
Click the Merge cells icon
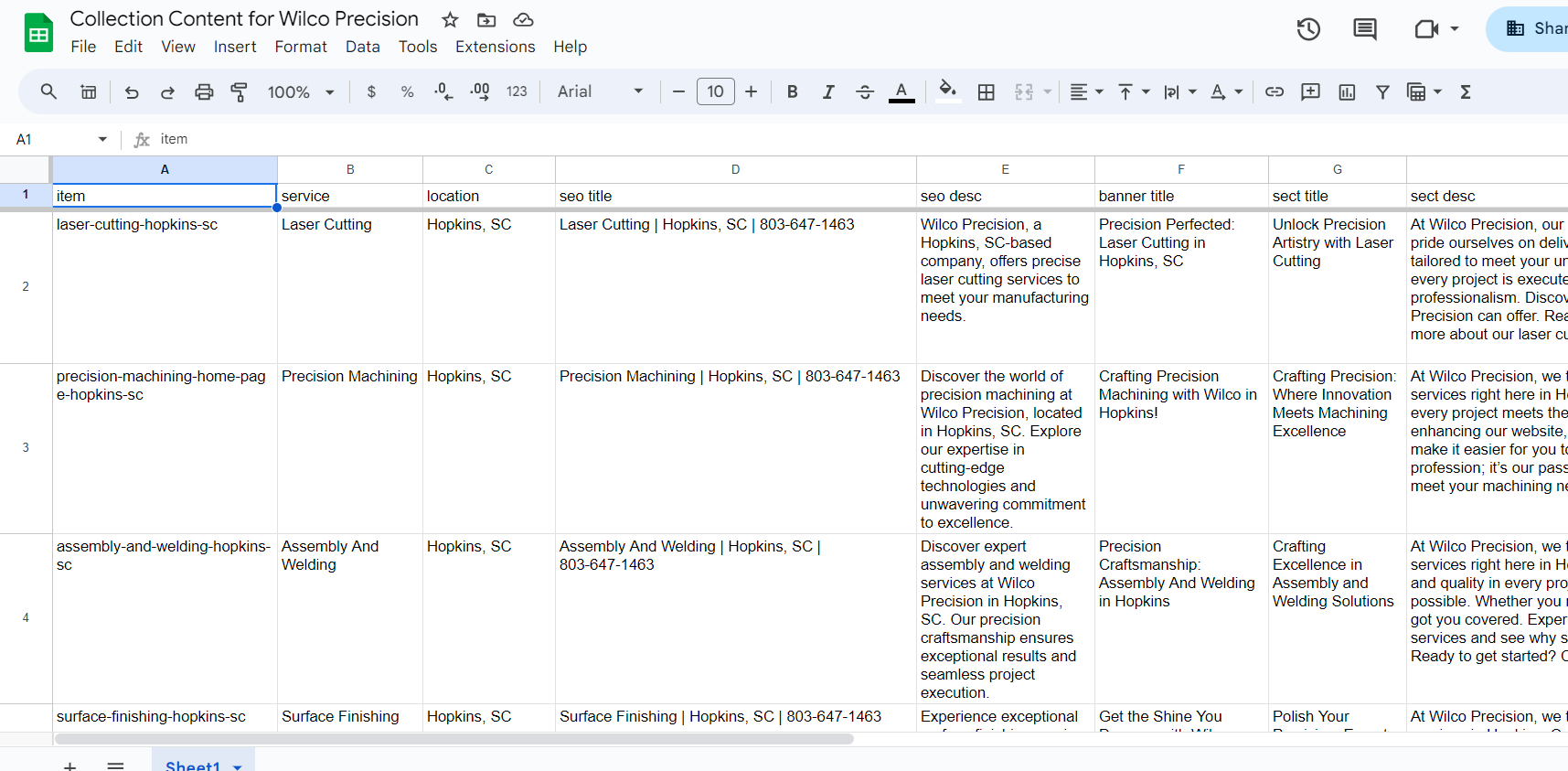coord(1024,91)
